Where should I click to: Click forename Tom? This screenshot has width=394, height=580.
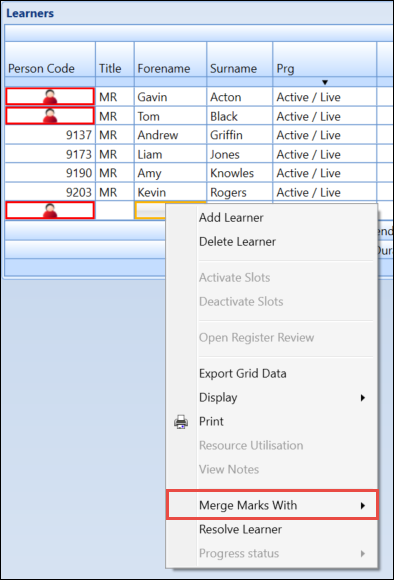click(149, 117)
